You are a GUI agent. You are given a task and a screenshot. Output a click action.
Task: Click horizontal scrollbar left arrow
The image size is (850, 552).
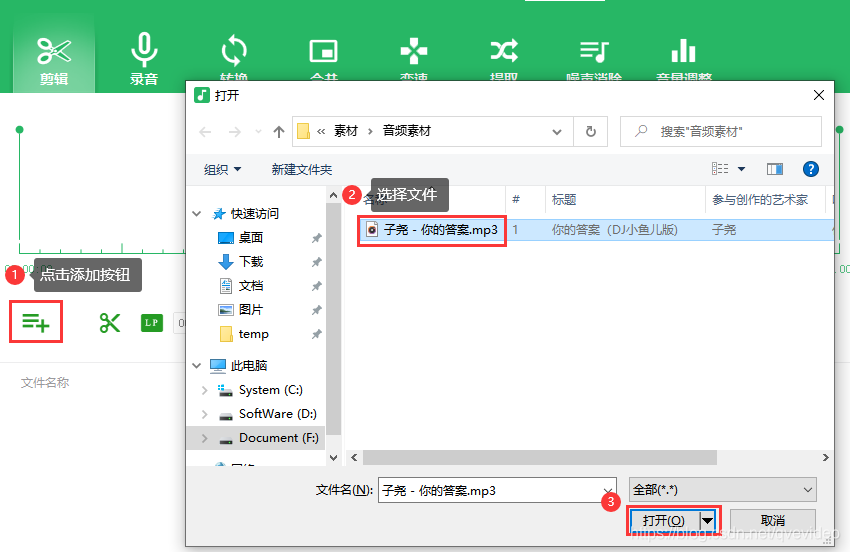click(354, 458)
